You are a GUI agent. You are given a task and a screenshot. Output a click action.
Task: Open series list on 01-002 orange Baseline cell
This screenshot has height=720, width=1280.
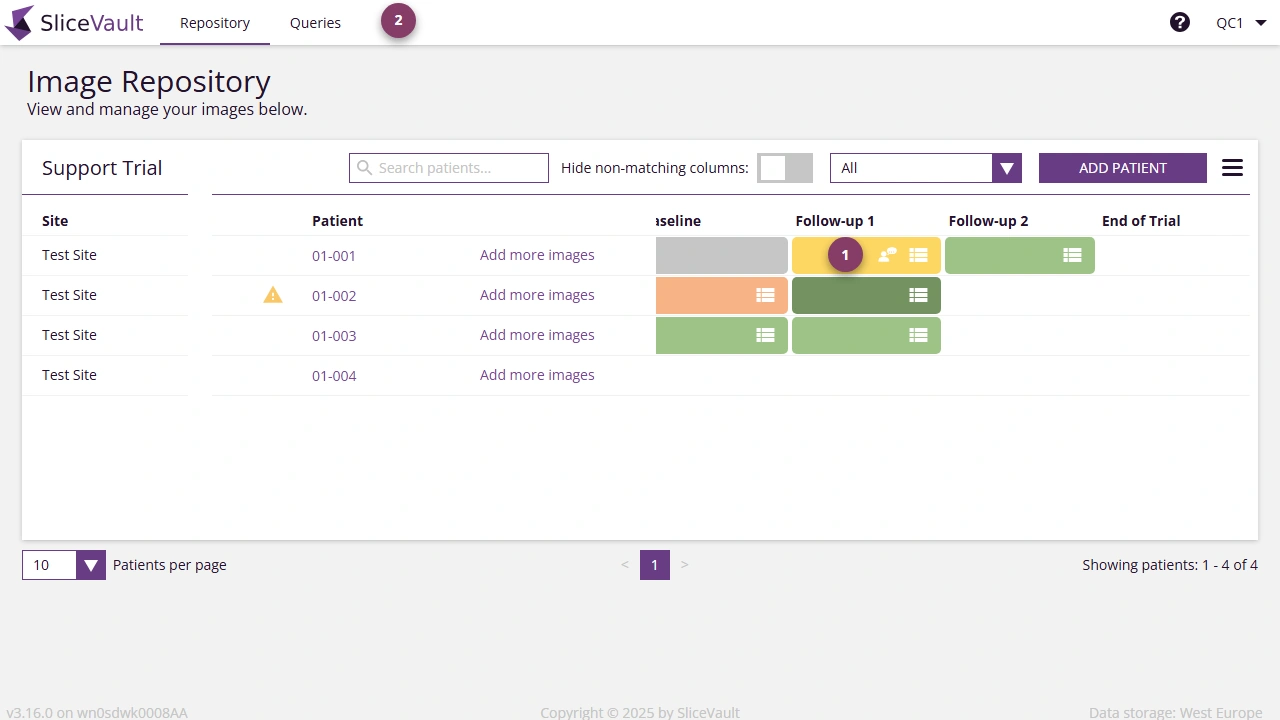point(765,295)
